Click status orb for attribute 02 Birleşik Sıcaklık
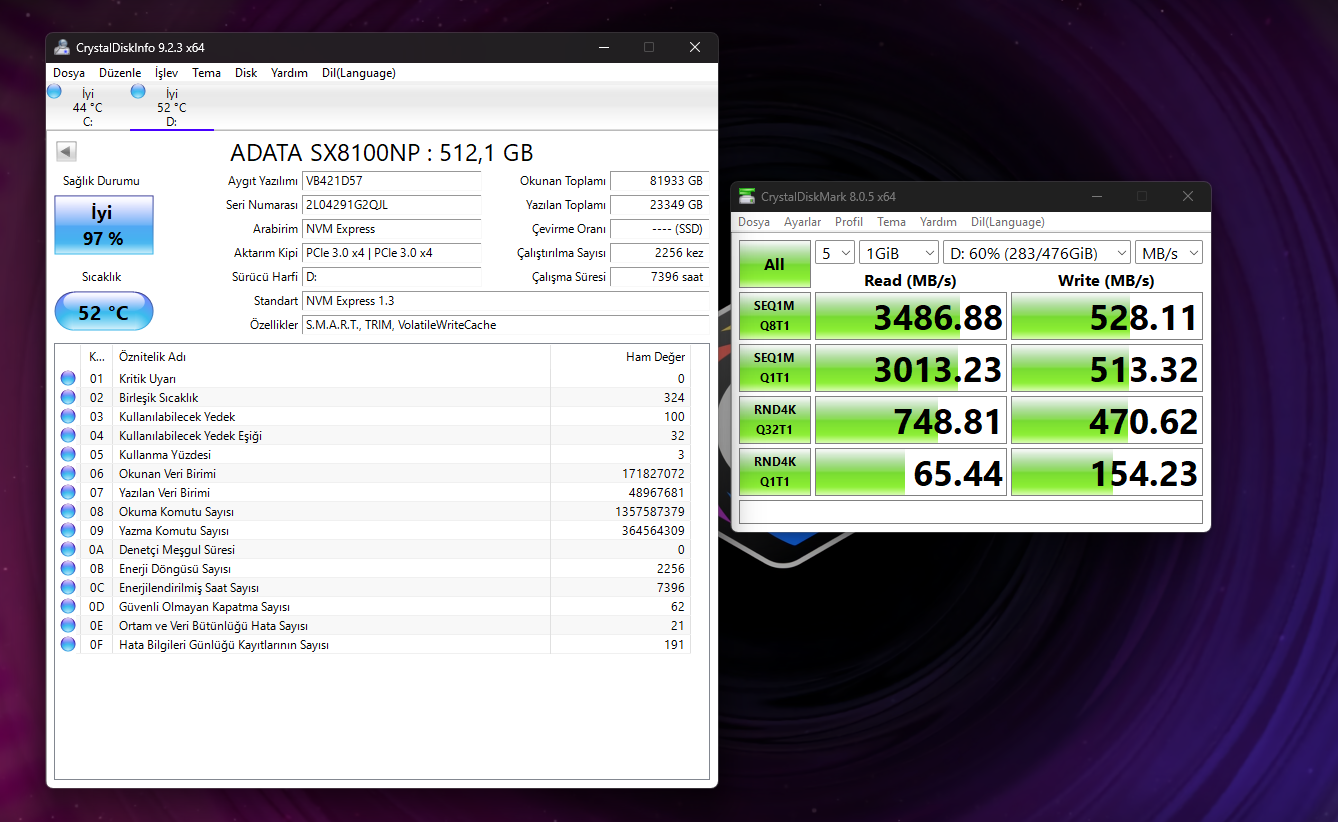Image resolution: width=1338 pixels, height=822 pixels. [68, 398]
